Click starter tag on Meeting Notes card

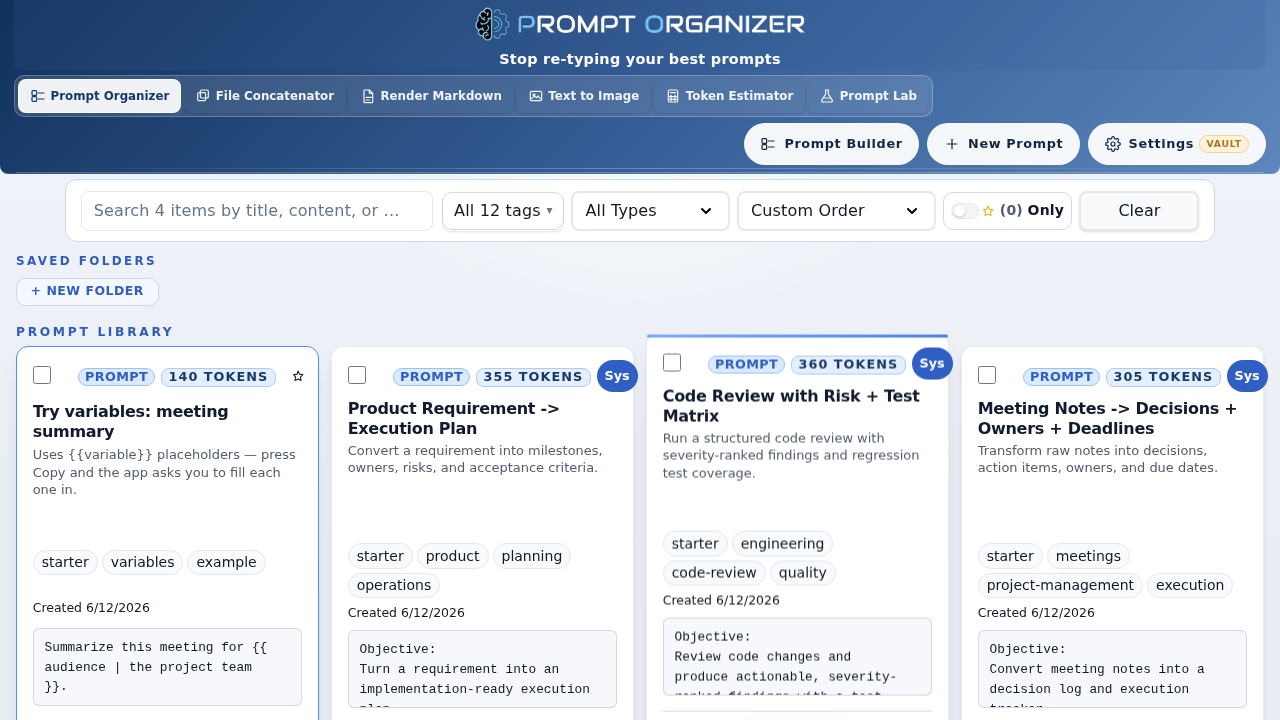[1010, 556]
